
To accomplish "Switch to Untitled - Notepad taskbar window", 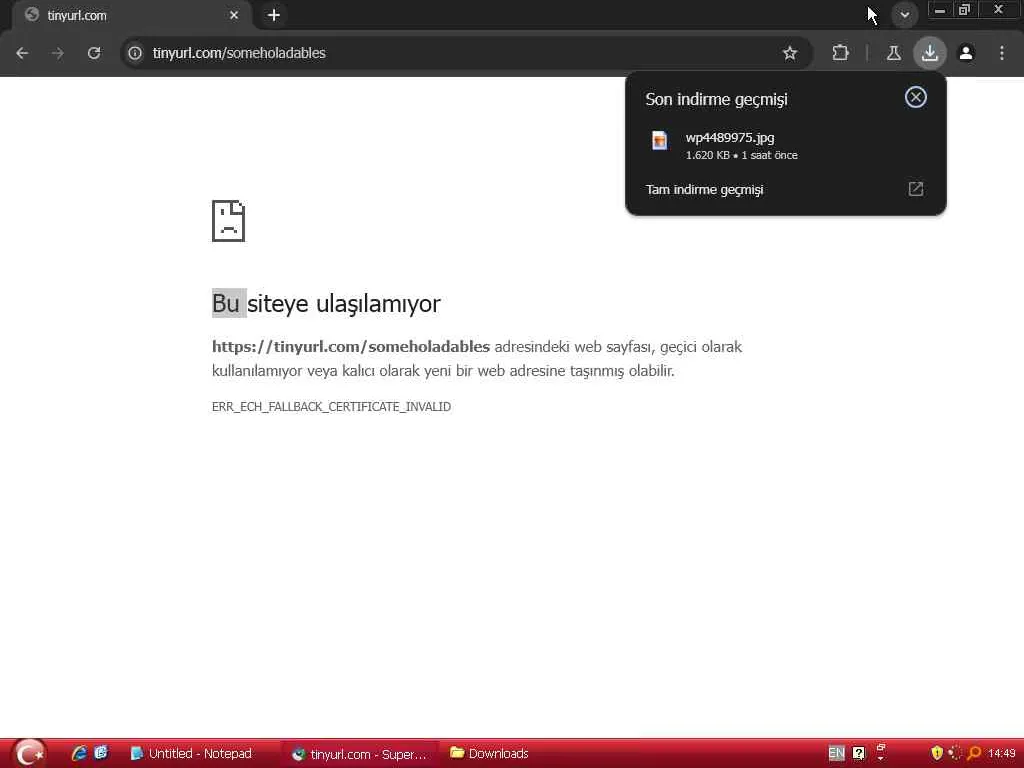I will pyautogui.click(x=191, y=754).
